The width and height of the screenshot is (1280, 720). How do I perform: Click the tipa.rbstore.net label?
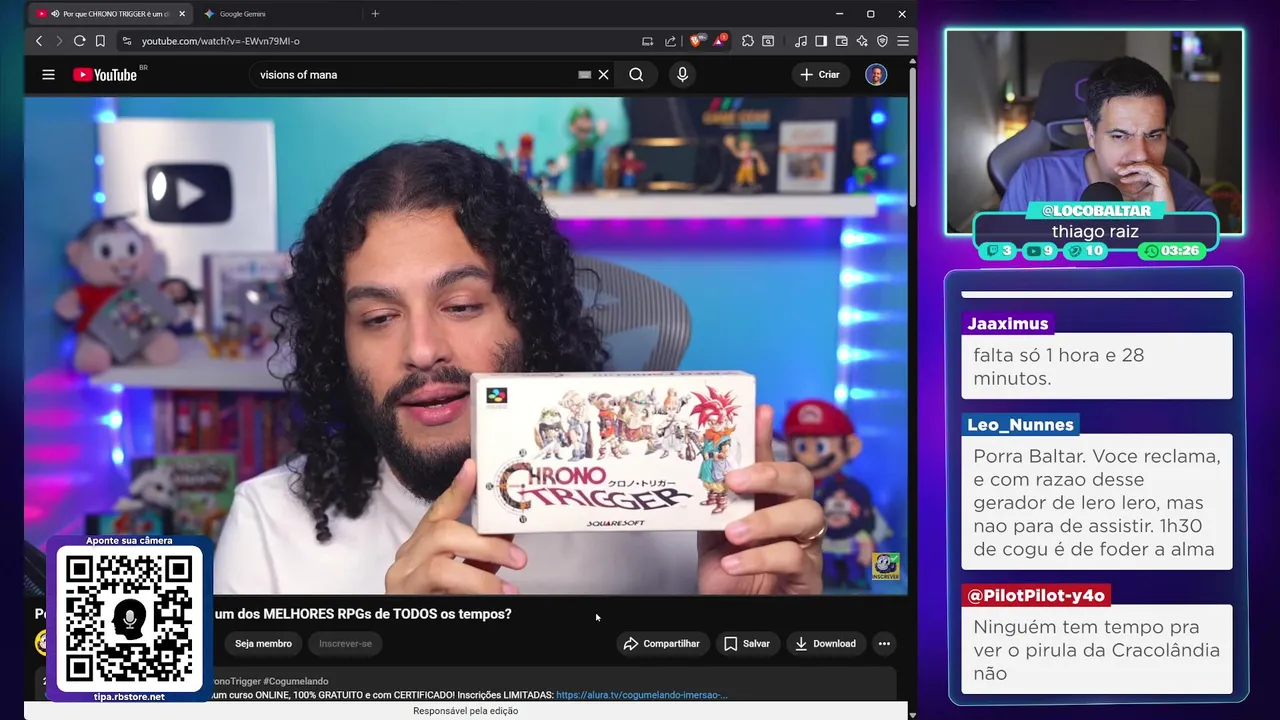(x=129, y=697)
